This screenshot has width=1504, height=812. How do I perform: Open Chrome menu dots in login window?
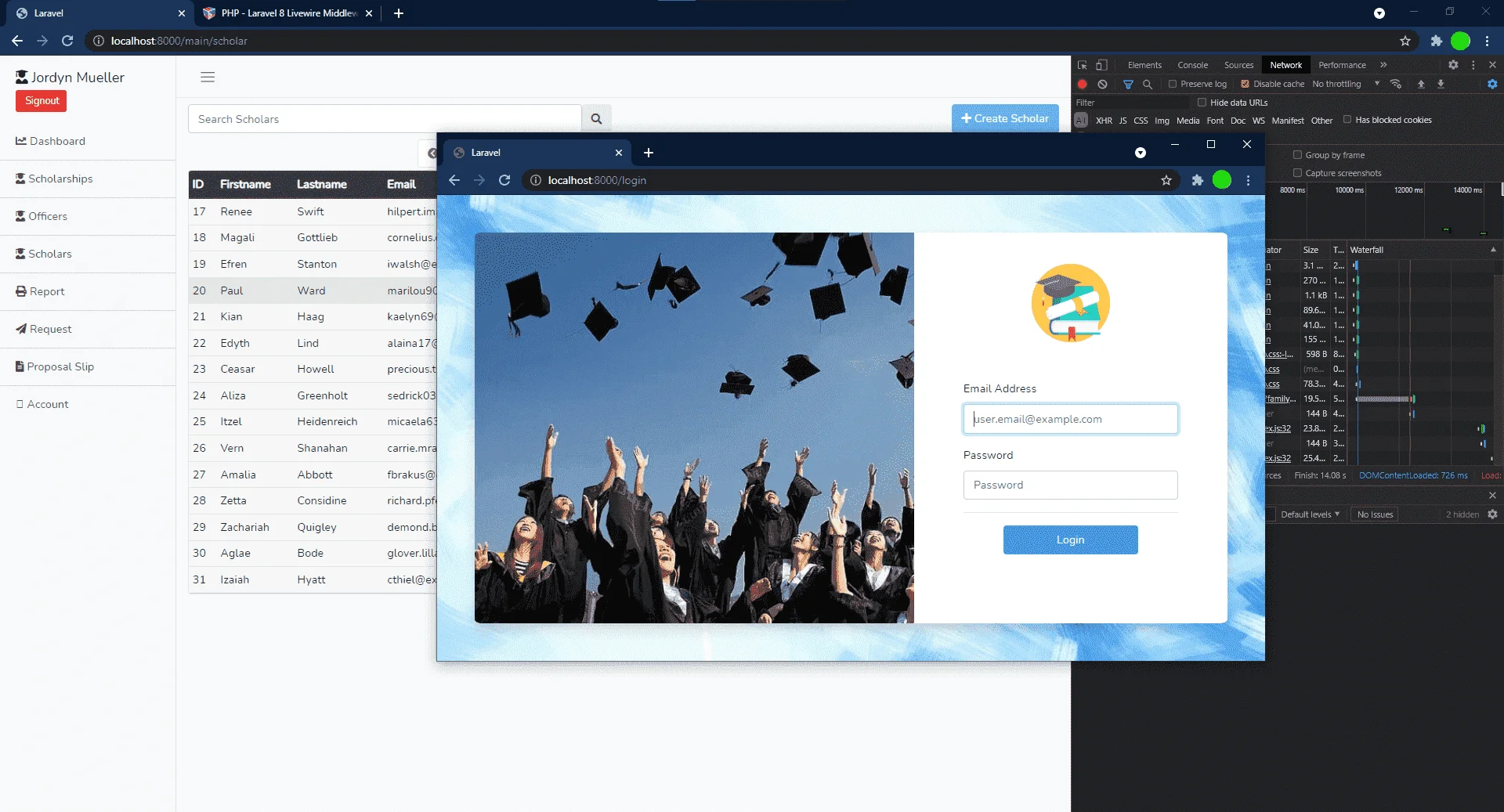1249,180
